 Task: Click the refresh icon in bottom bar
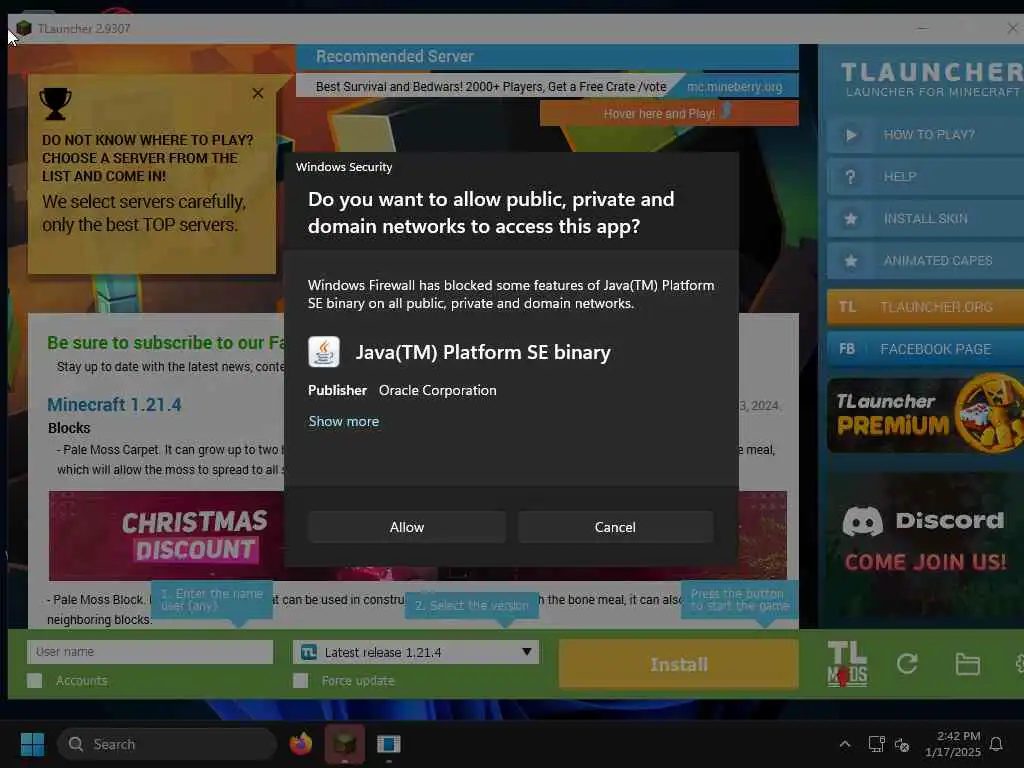pyautogui.click(x=907, y=664)
